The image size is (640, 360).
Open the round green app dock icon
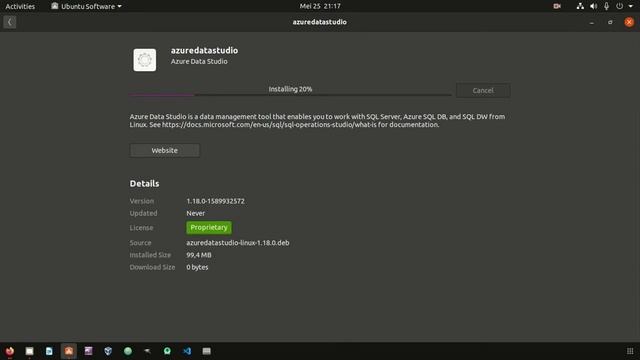(128, 351)
